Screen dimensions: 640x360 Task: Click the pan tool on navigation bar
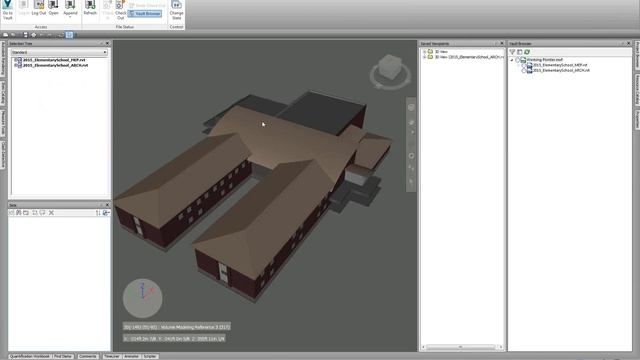tap(411, 123)
